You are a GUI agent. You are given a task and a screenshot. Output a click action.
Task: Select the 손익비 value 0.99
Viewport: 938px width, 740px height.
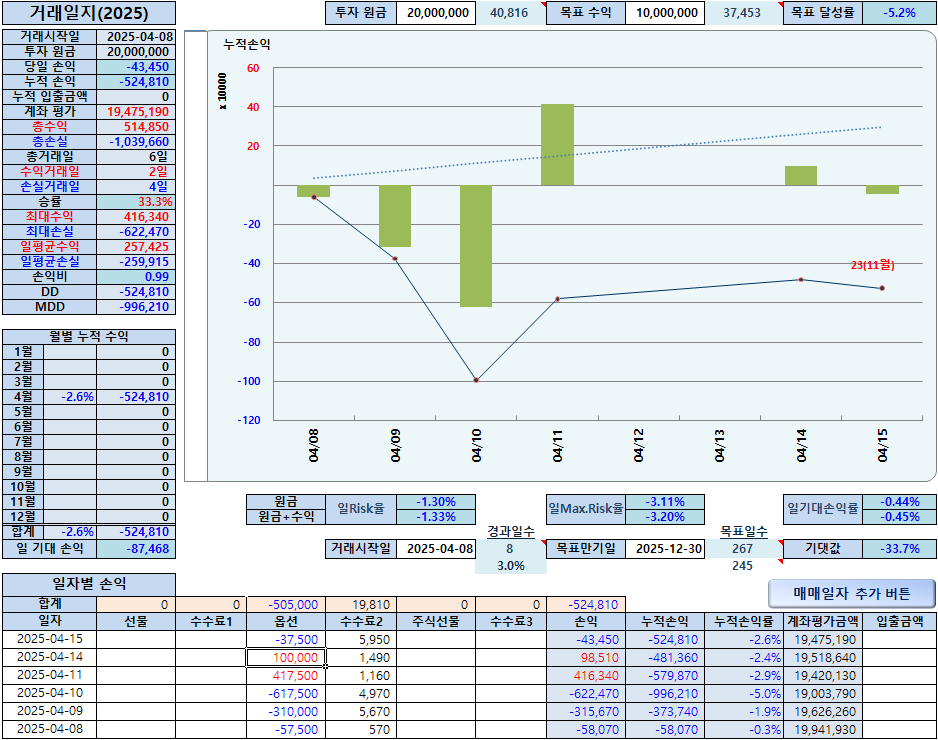coord(136,276)
